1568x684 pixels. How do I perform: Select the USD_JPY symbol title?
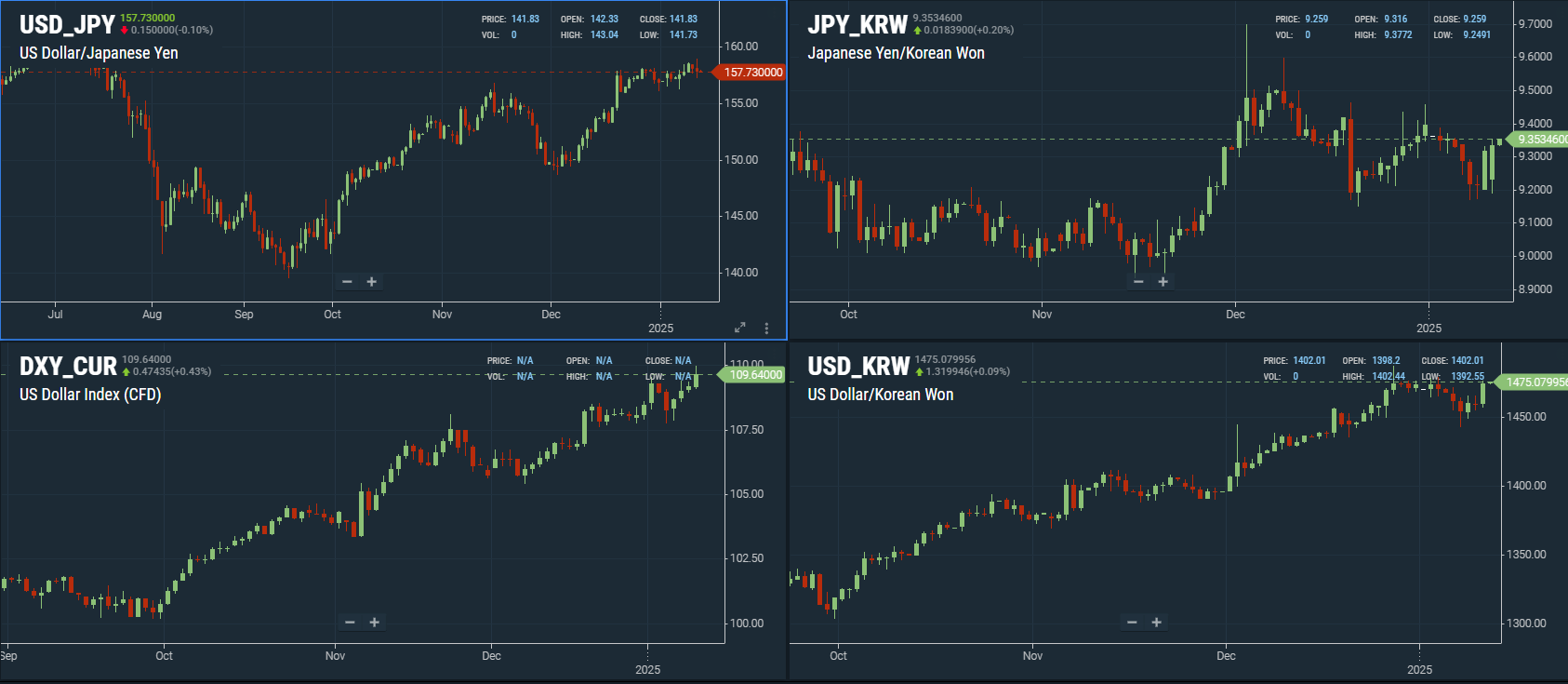point(67,25)
